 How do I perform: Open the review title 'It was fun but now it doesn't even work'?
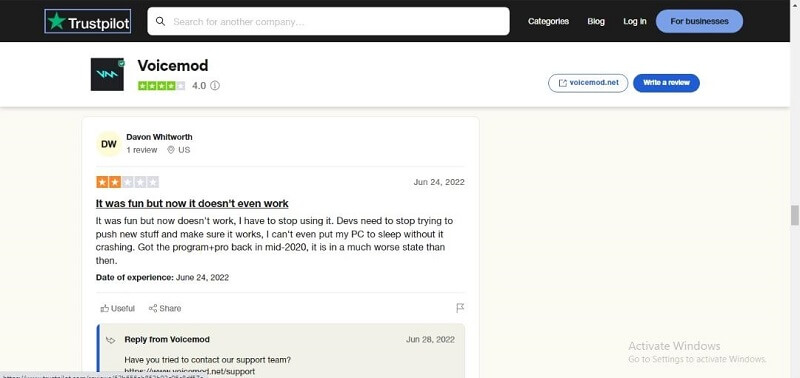[x=192, y=204]
